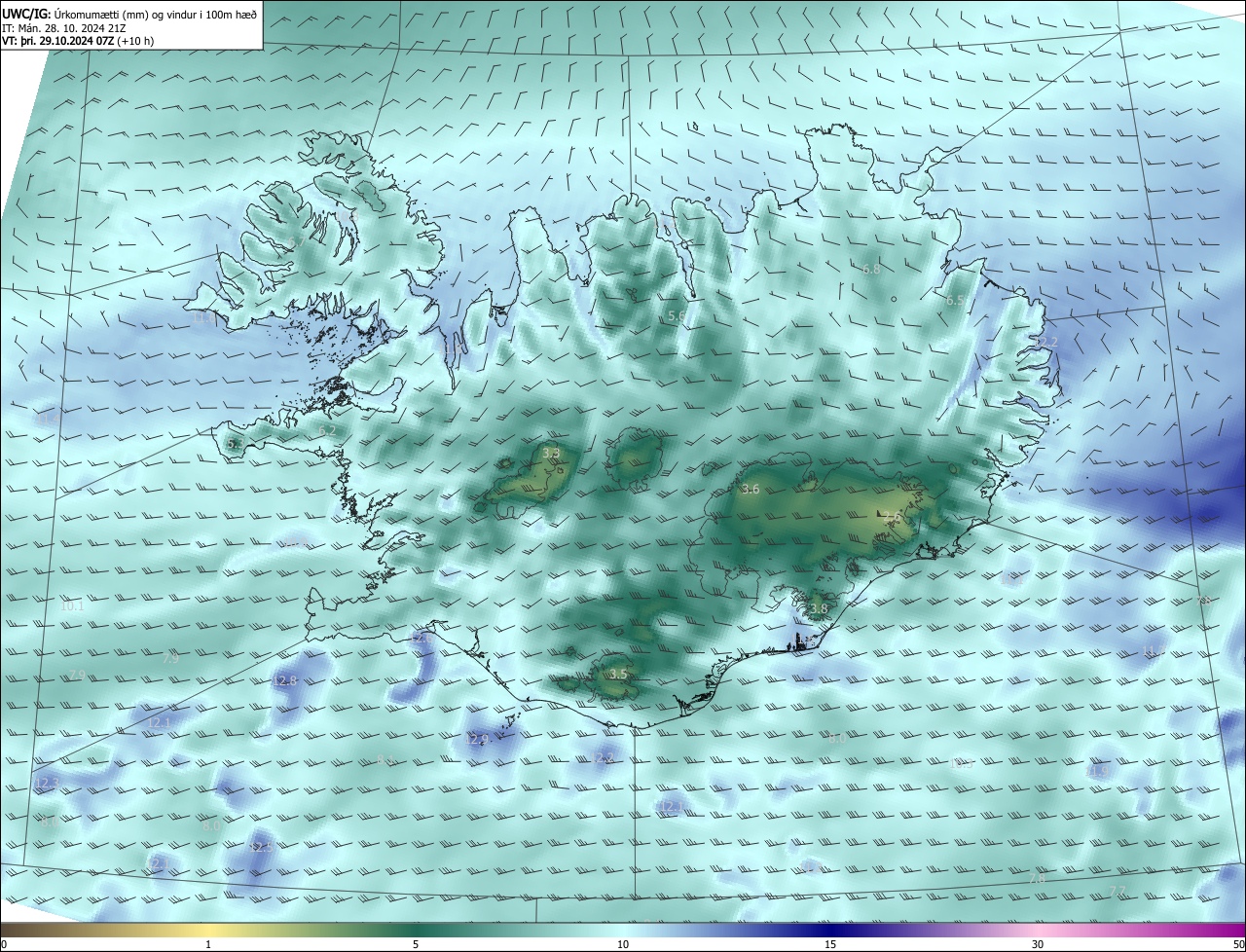
Task: Click the 5.6 value in north Iceland
Action: coord(677,316)
